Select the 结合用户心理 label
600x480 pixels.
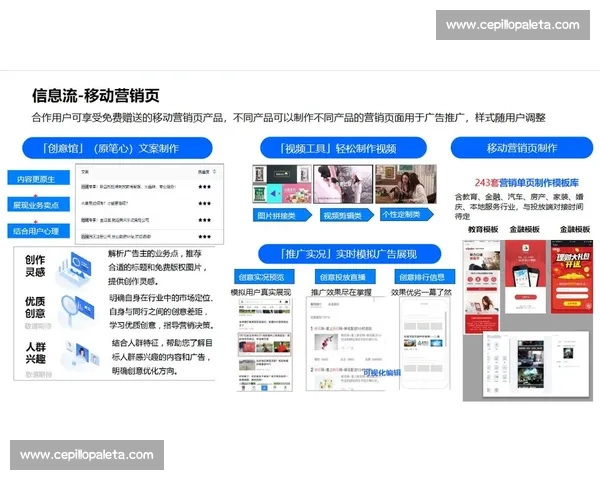39,231
